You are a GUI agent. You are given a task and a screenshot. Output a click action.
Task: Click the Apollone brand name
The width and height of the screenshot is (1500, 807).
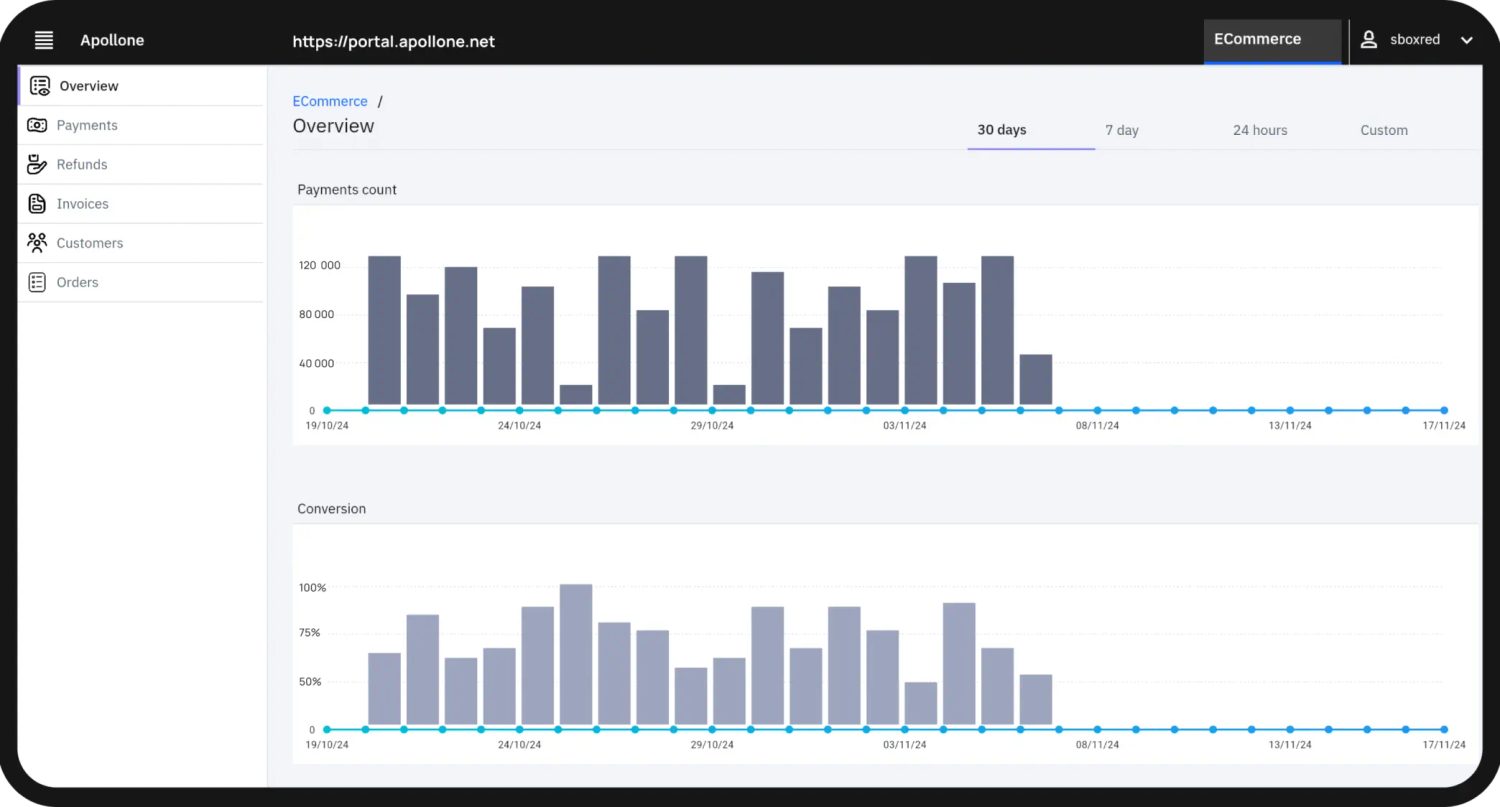coord(111,40)
